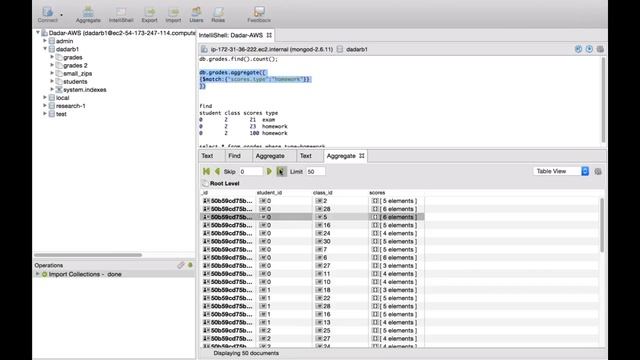Click the green Operations status icon

coord(190,265)
